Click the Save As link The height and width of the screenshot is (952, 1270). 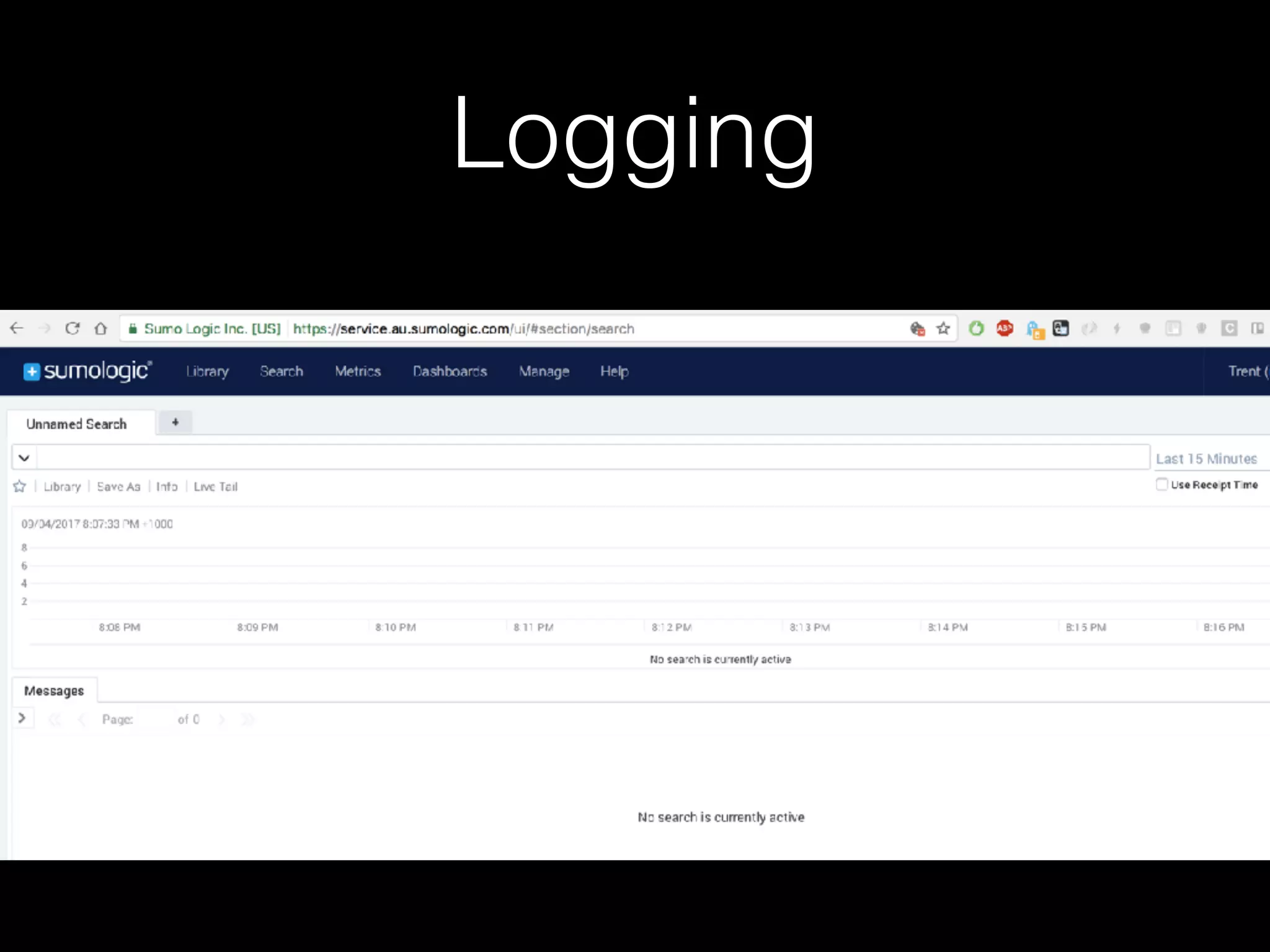point(118,487)
